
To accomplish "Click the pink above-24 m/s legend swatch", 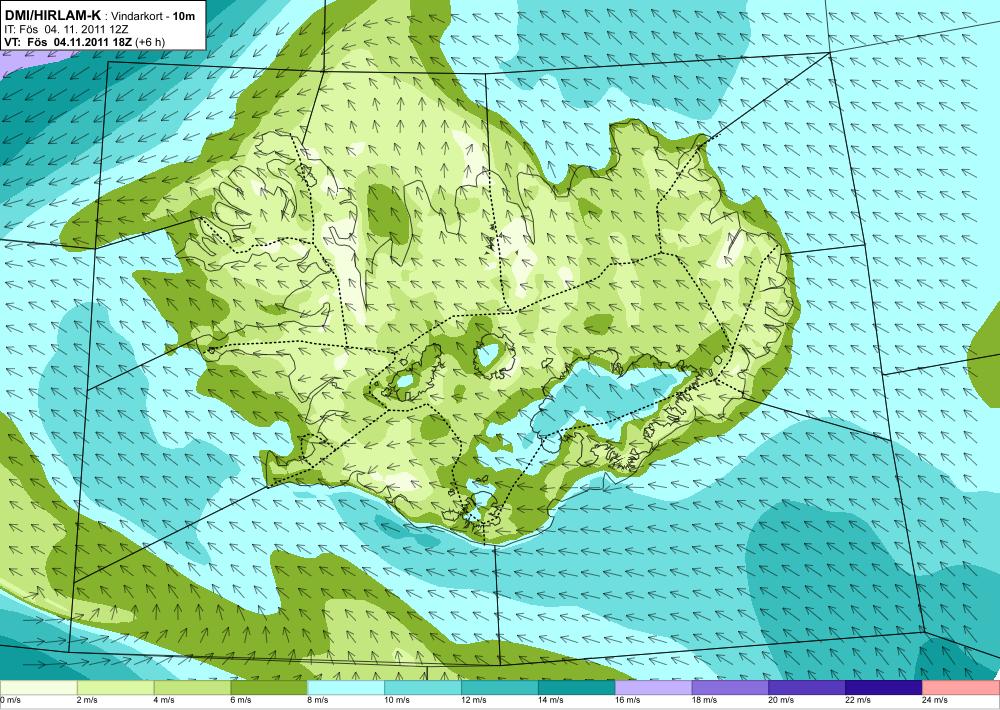I will point(961,688).
